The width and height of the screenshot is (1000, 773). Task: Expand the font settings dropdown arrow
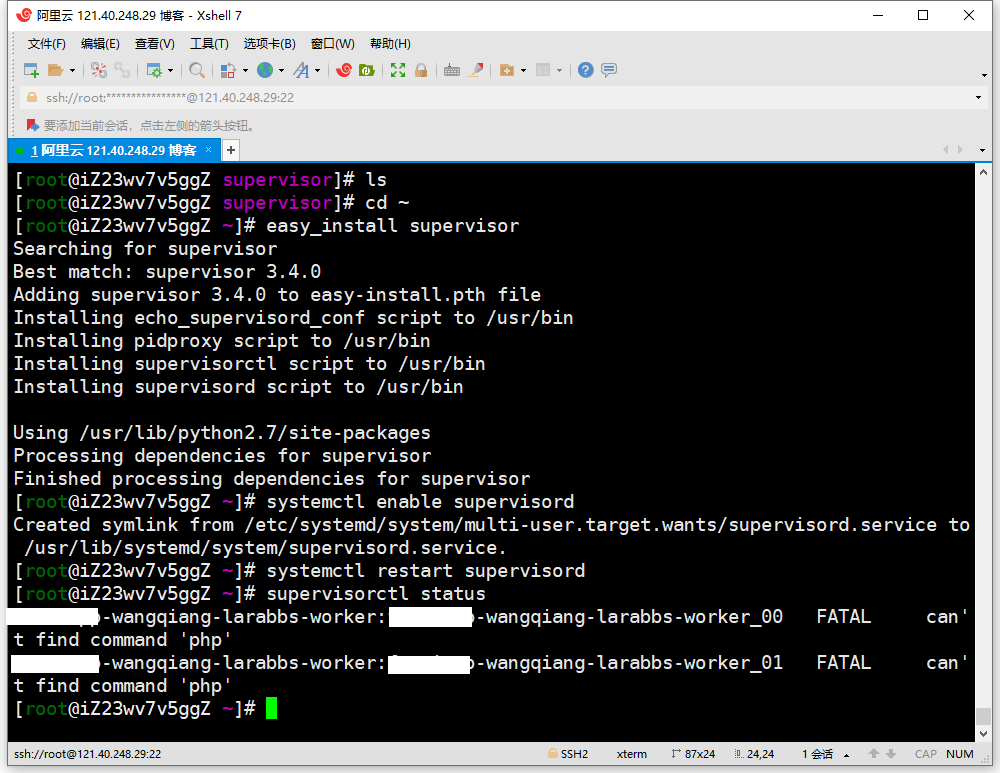coord(318,70)
